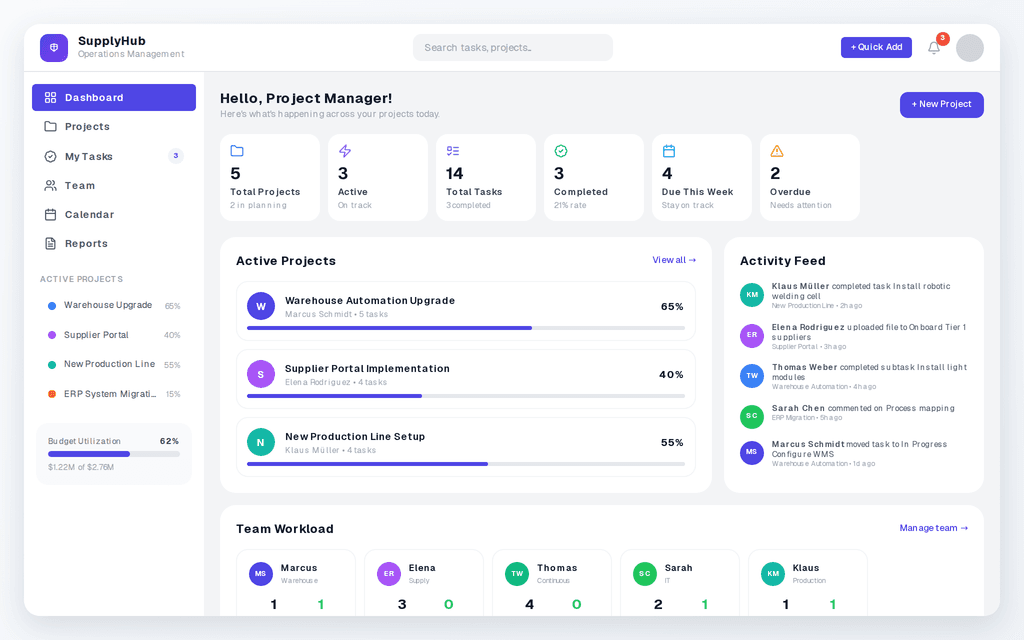Click the Reports document icon
1024x640 pixels.
point(50,244)
